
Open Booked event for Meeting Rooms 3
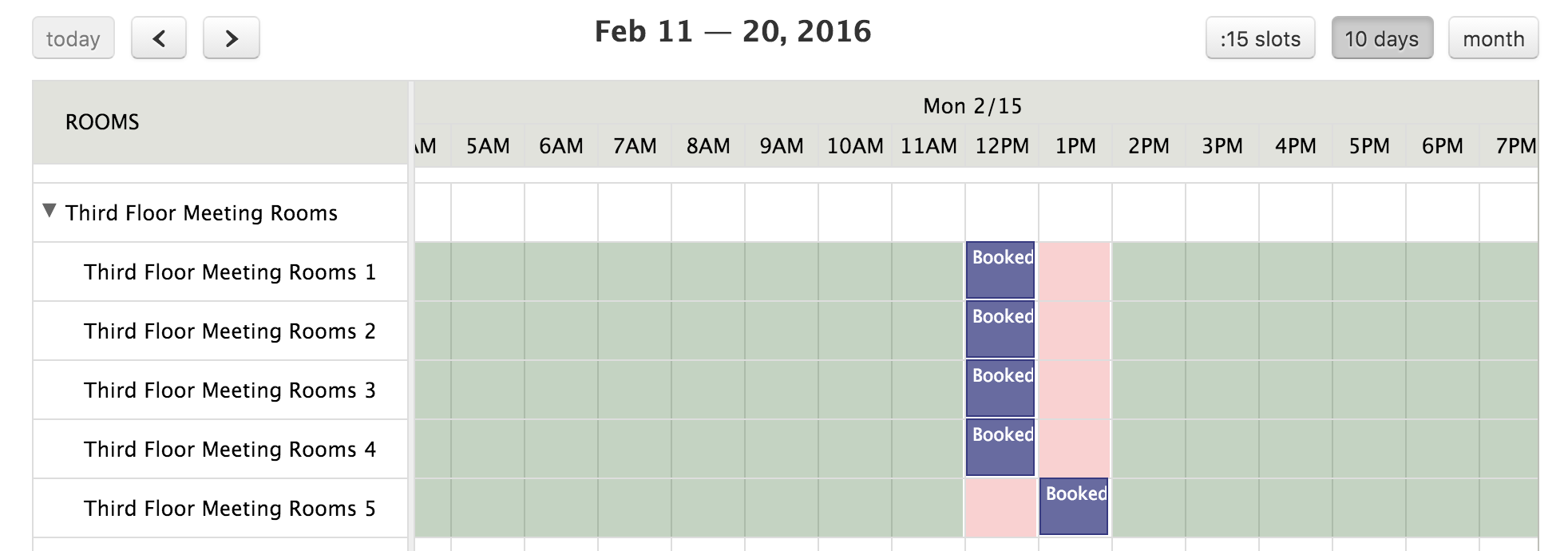coord(1000,388)
